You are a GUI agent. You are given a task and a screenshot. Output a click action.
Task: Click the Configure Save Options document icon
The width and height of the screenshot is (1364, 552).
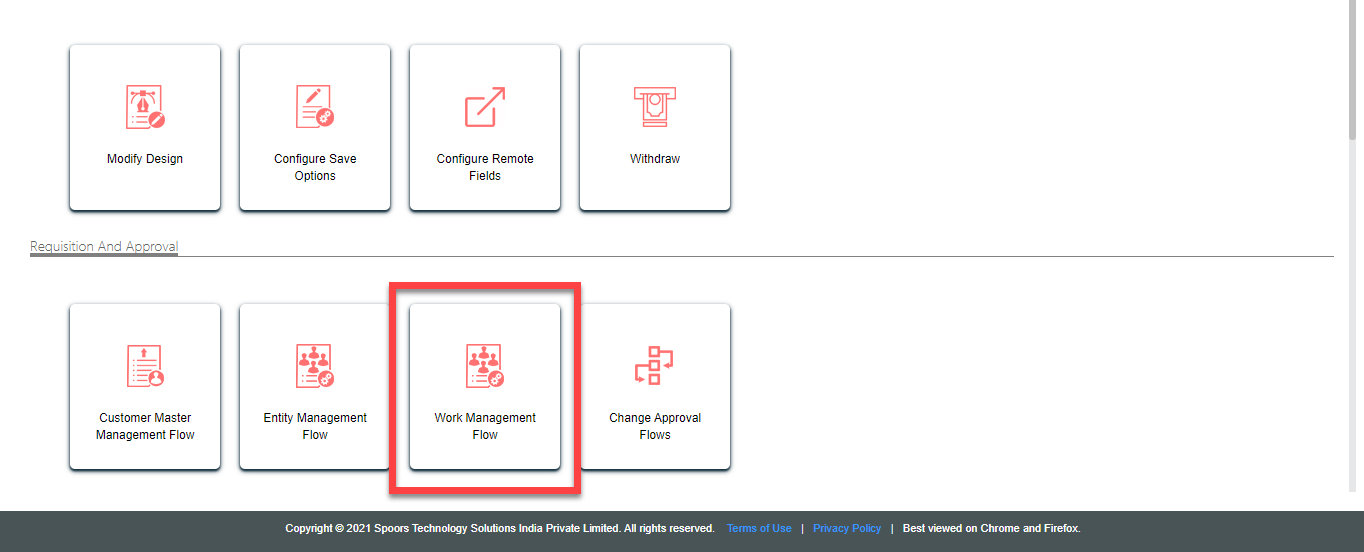pyautogui.click(x=315, y=107)
